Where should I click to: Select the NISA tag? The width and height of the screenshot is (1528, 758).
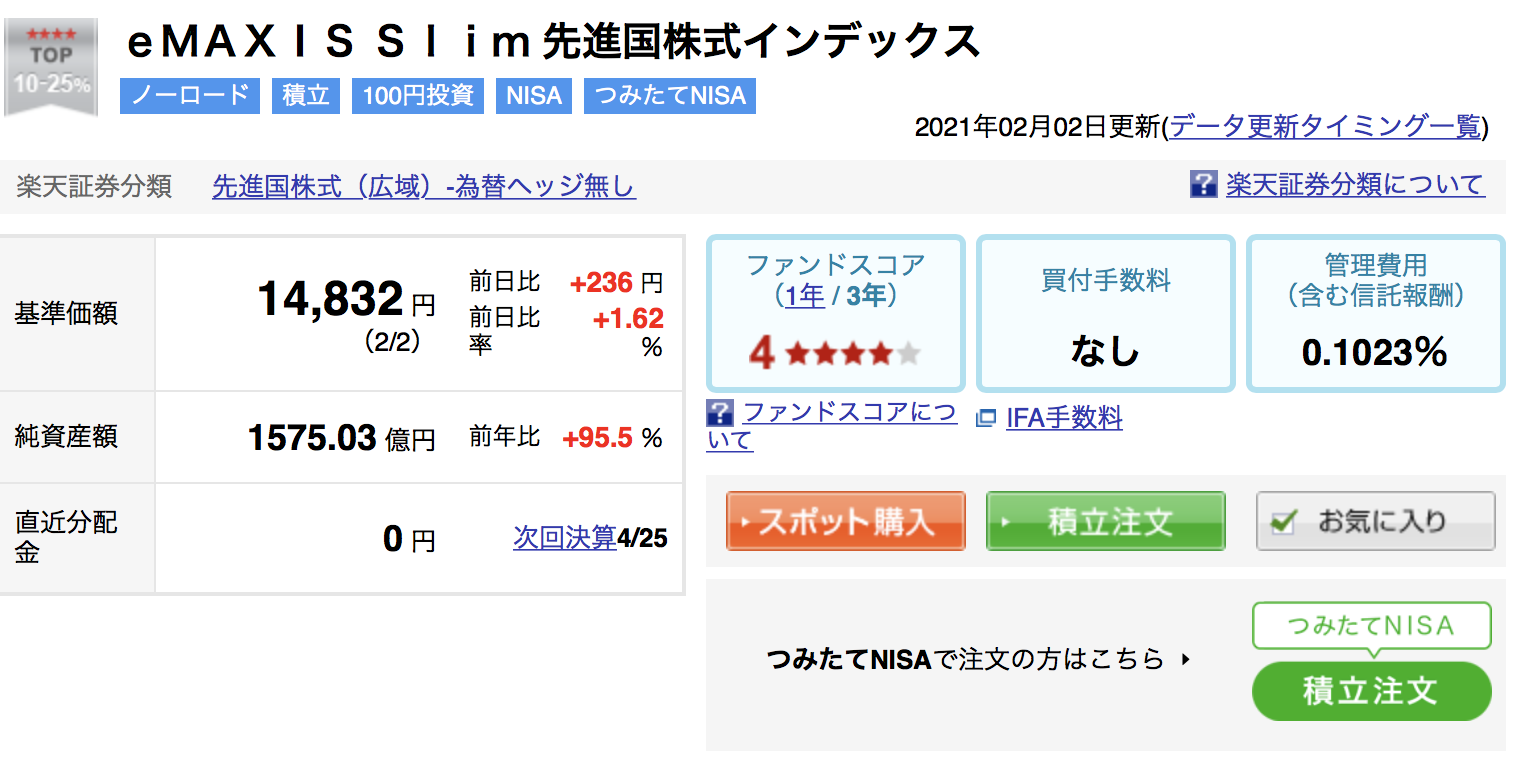(534, 96)
